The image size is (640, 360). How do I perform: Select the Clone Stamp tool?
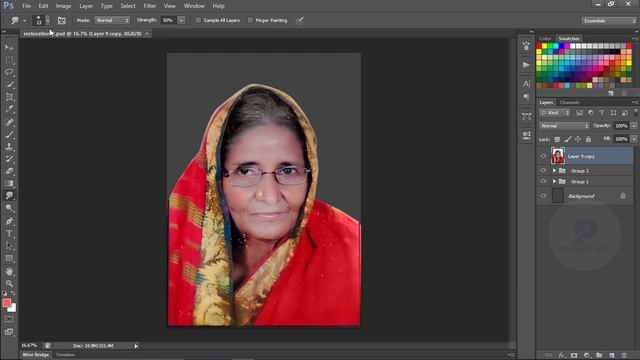(9, 147)
